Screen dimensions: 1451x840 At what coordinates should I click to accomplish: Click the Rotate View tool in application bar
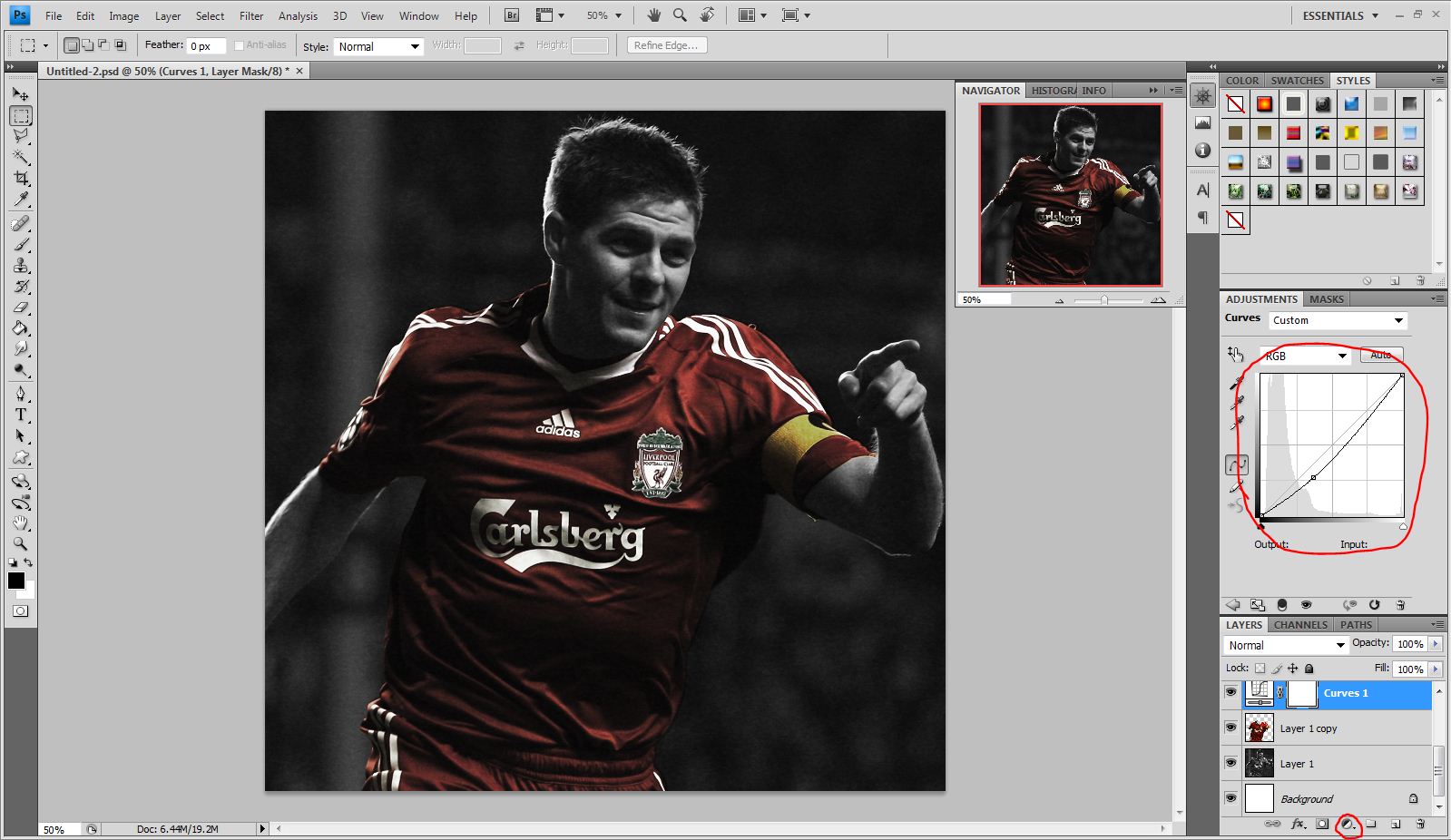pos(708,15)
